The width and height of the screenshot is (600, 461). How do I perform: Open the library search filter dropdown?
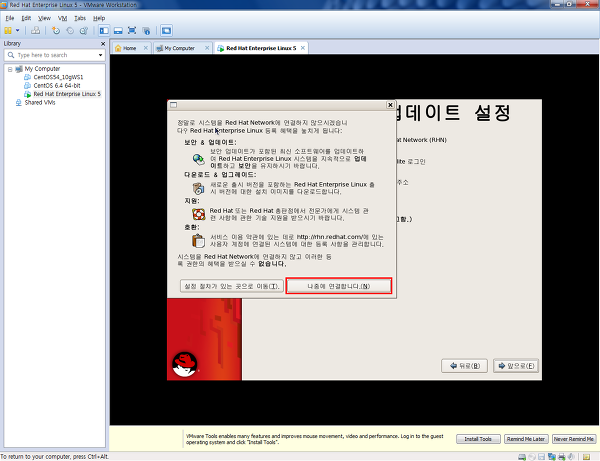(100, 55)
